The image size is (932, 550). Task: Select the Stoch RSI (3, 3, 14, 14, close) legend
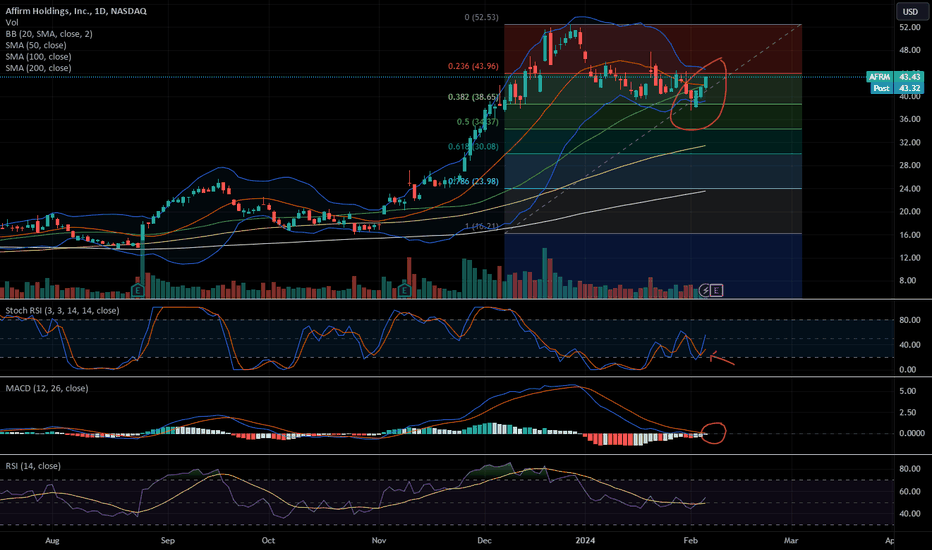click(x=62, y=310)
